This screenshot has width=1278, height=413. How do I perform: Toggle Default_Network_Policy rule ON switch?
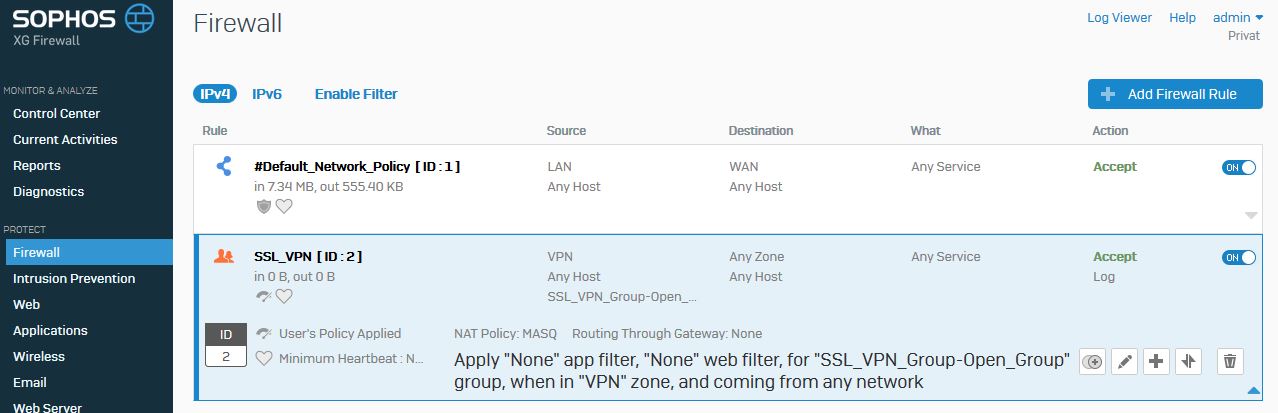coord(1239,167)
